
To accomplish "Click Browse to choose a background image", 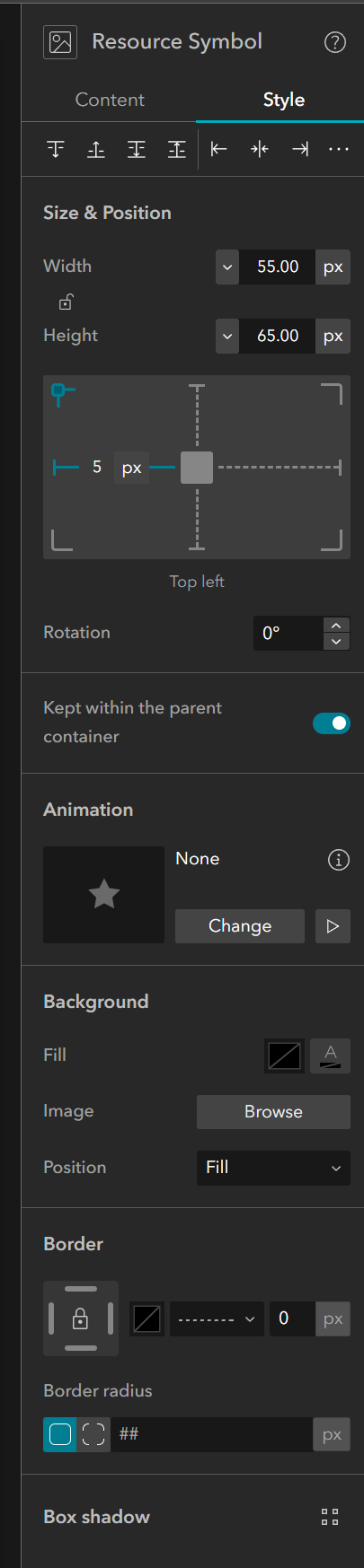I will coord(274,1112).
